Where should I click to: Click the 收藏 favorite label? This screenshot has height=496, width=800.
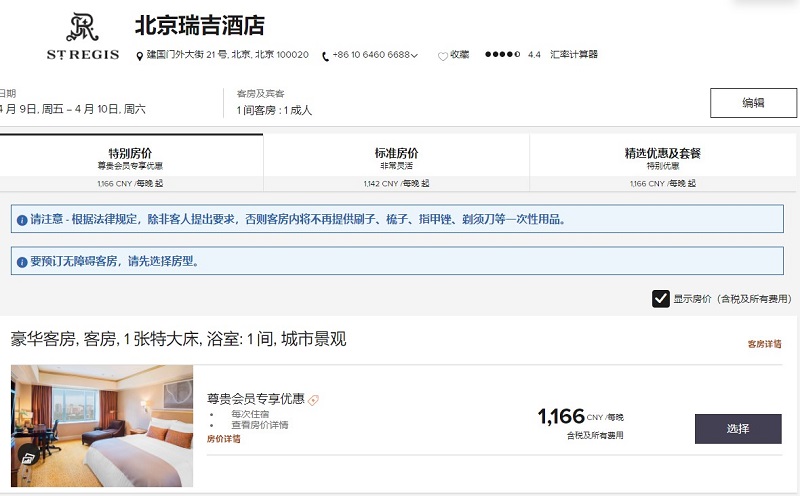tap(459, 54)
